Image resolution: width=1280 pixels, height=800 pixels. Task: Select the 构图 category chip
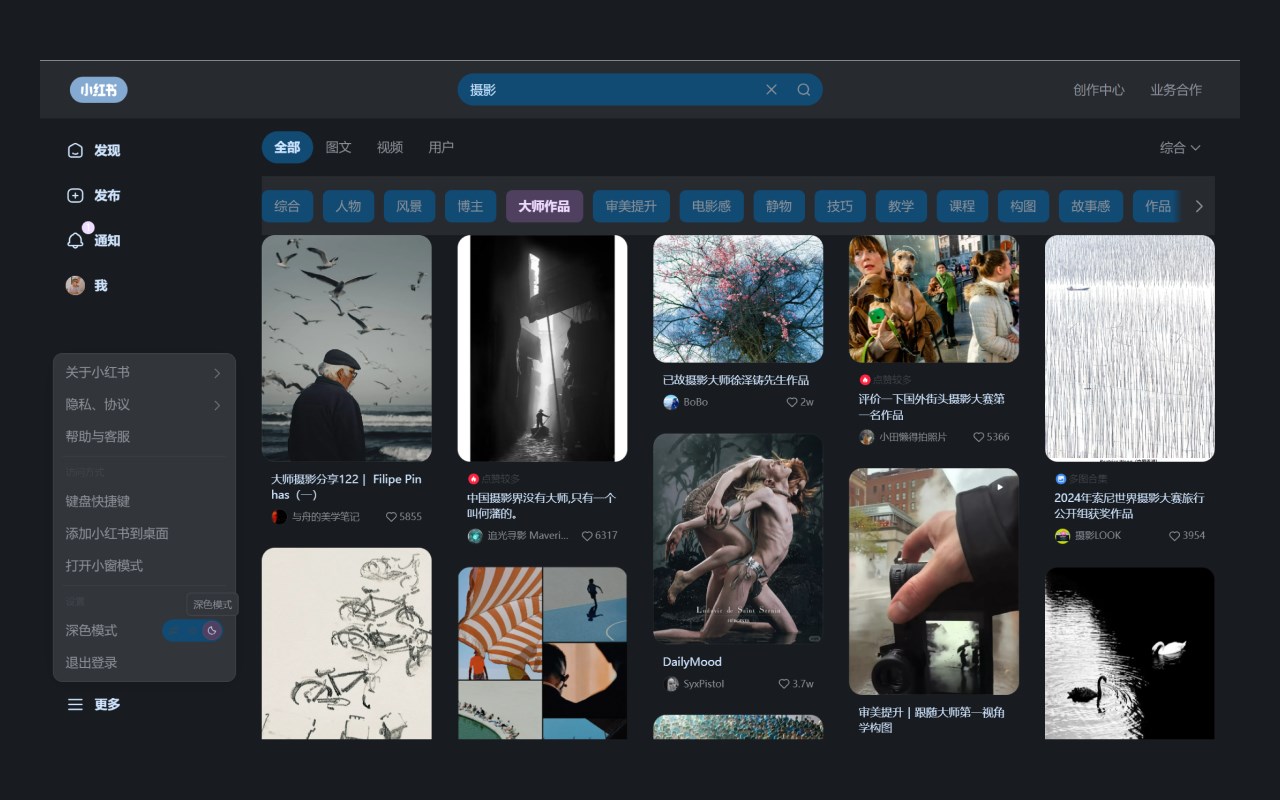click(1023, 206)
